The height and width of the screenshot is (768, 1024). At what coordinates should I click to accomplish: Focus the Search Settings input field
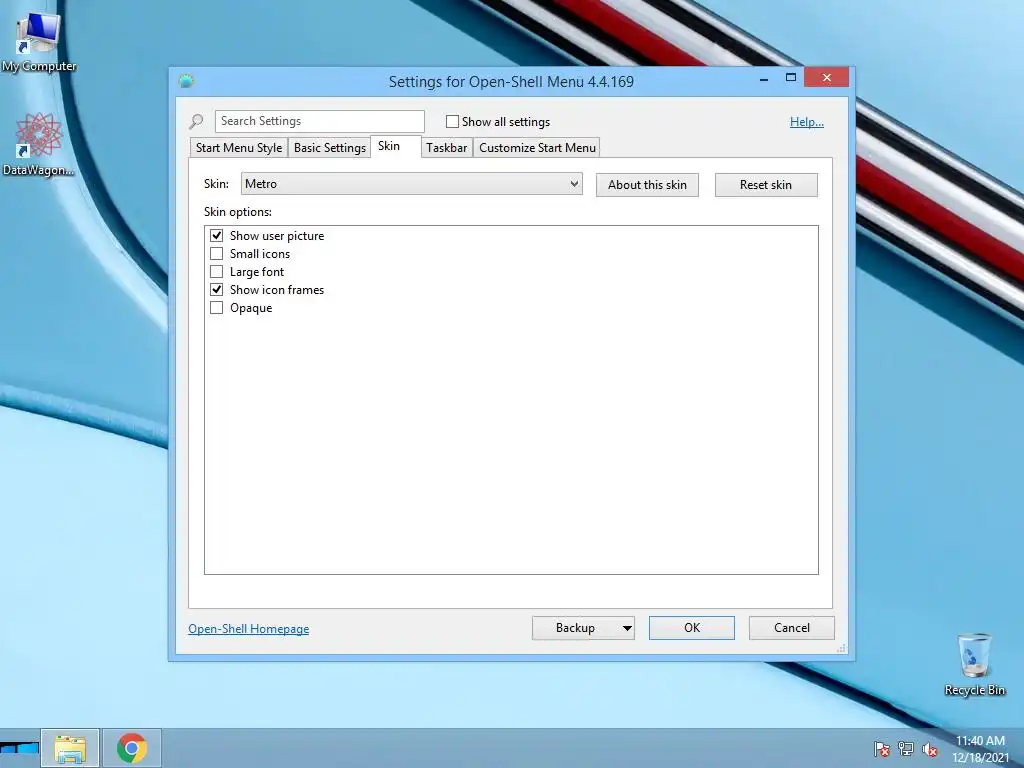(x=320, y=121)
